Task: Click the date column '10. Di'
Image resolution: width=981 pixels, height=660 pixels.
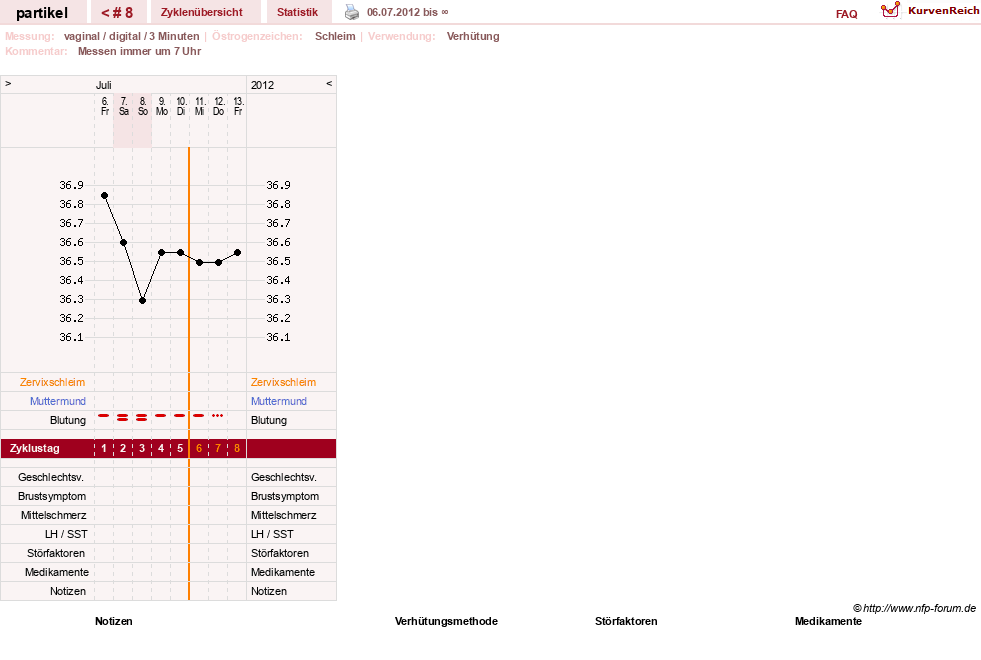Action: 181,106
